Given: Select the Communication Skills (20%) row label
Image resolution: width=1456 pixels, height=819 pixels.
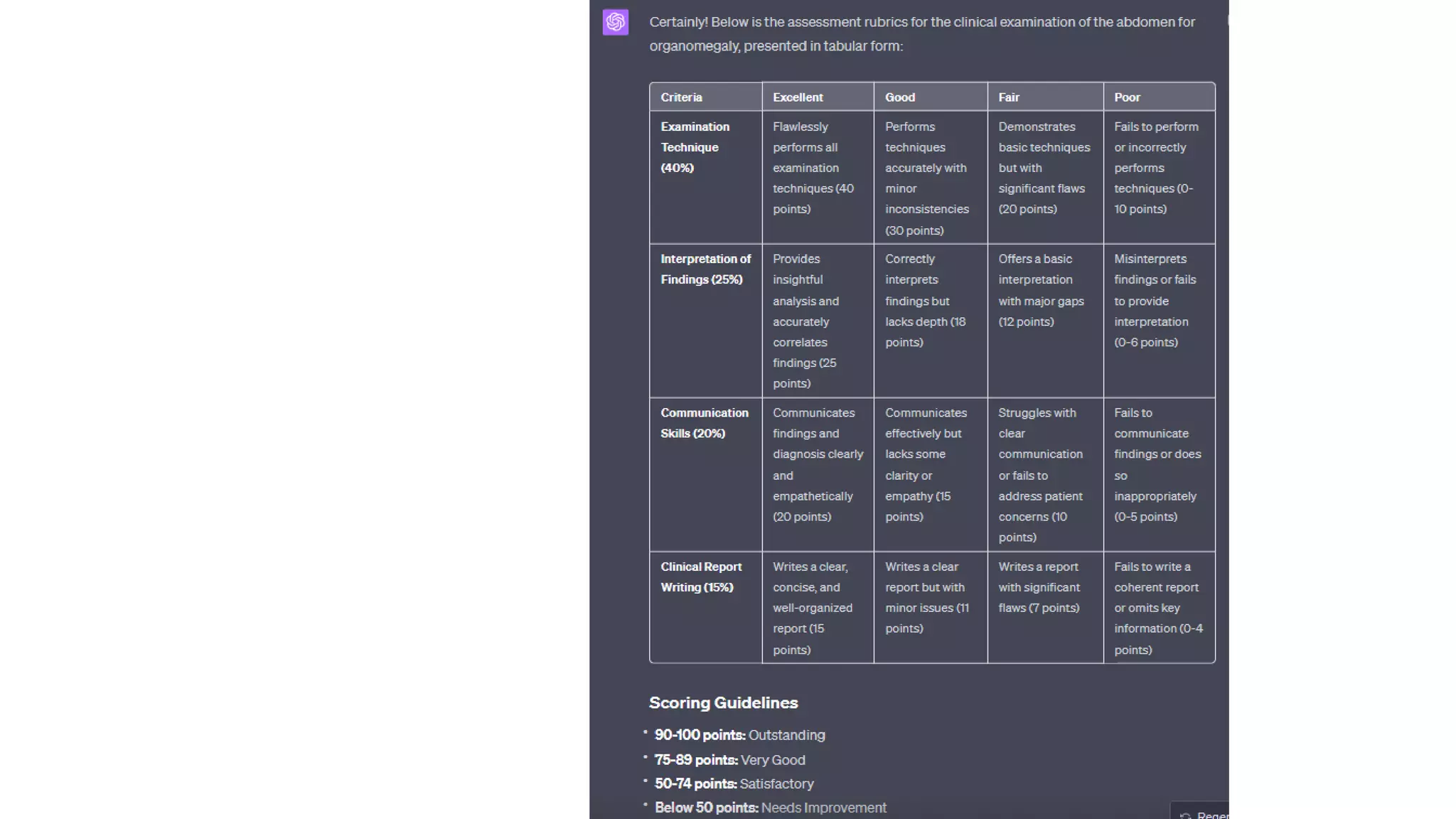Looking at the screenshot, I should 704,423.
